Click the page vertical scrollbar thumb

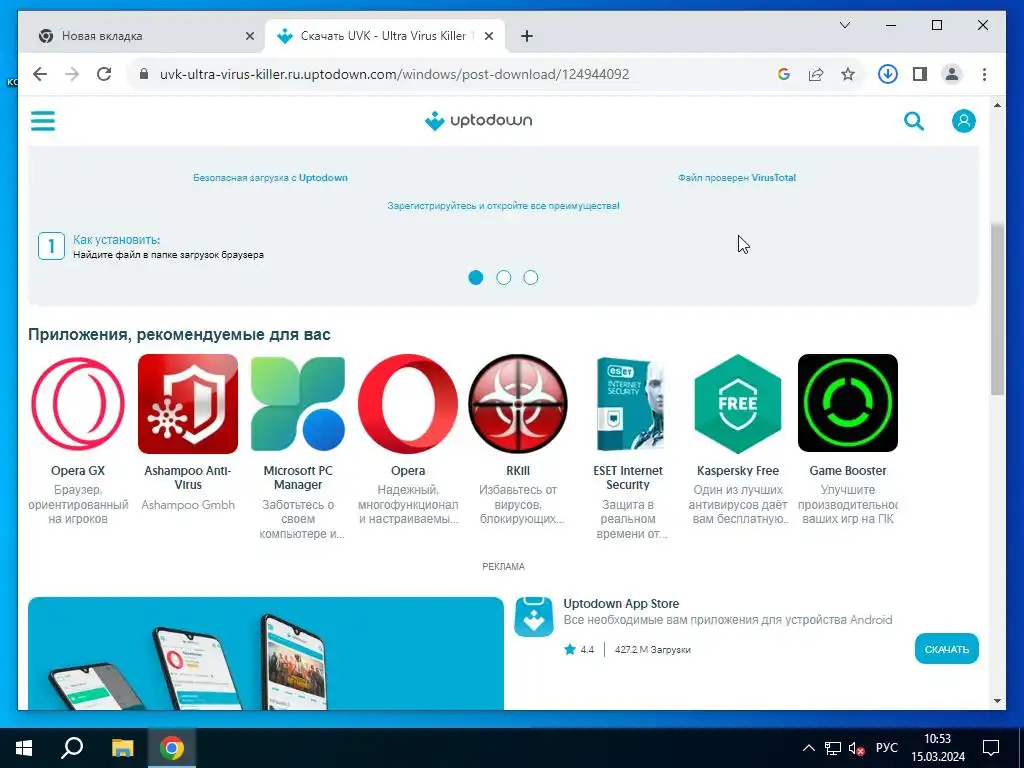tap(997, 309)
